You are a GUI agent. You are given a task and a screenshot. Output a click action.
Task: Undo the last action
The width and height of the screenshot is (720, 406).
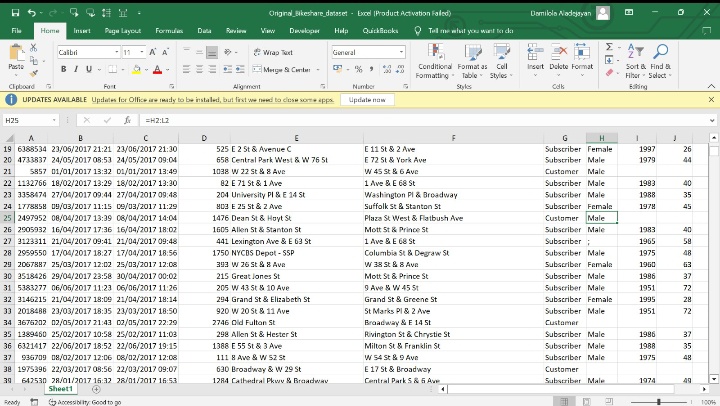31,13
